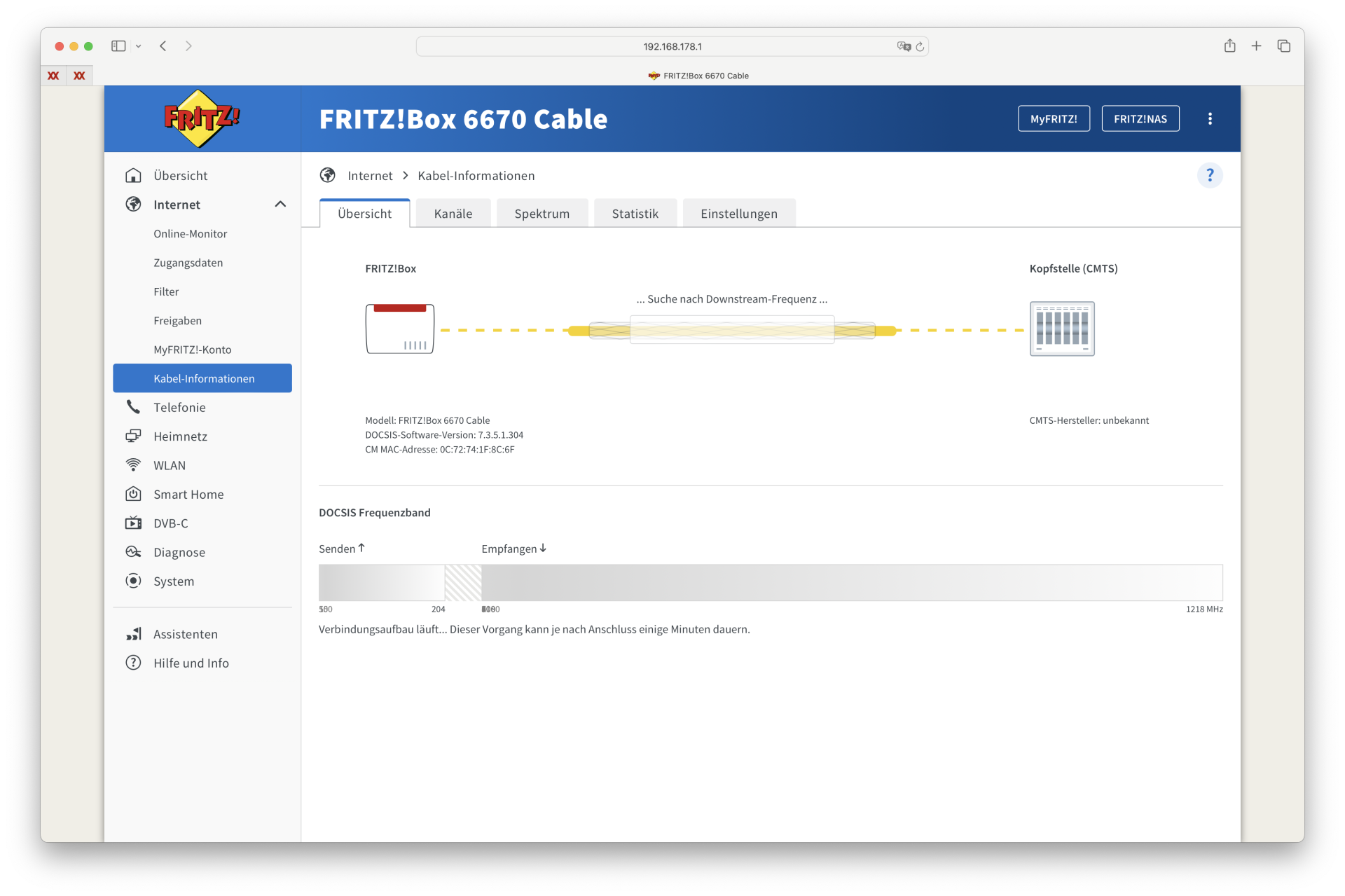Click the Safari sidebar toggle icon
Viewport: 1345px width, 896px height.
coord(118,46)
